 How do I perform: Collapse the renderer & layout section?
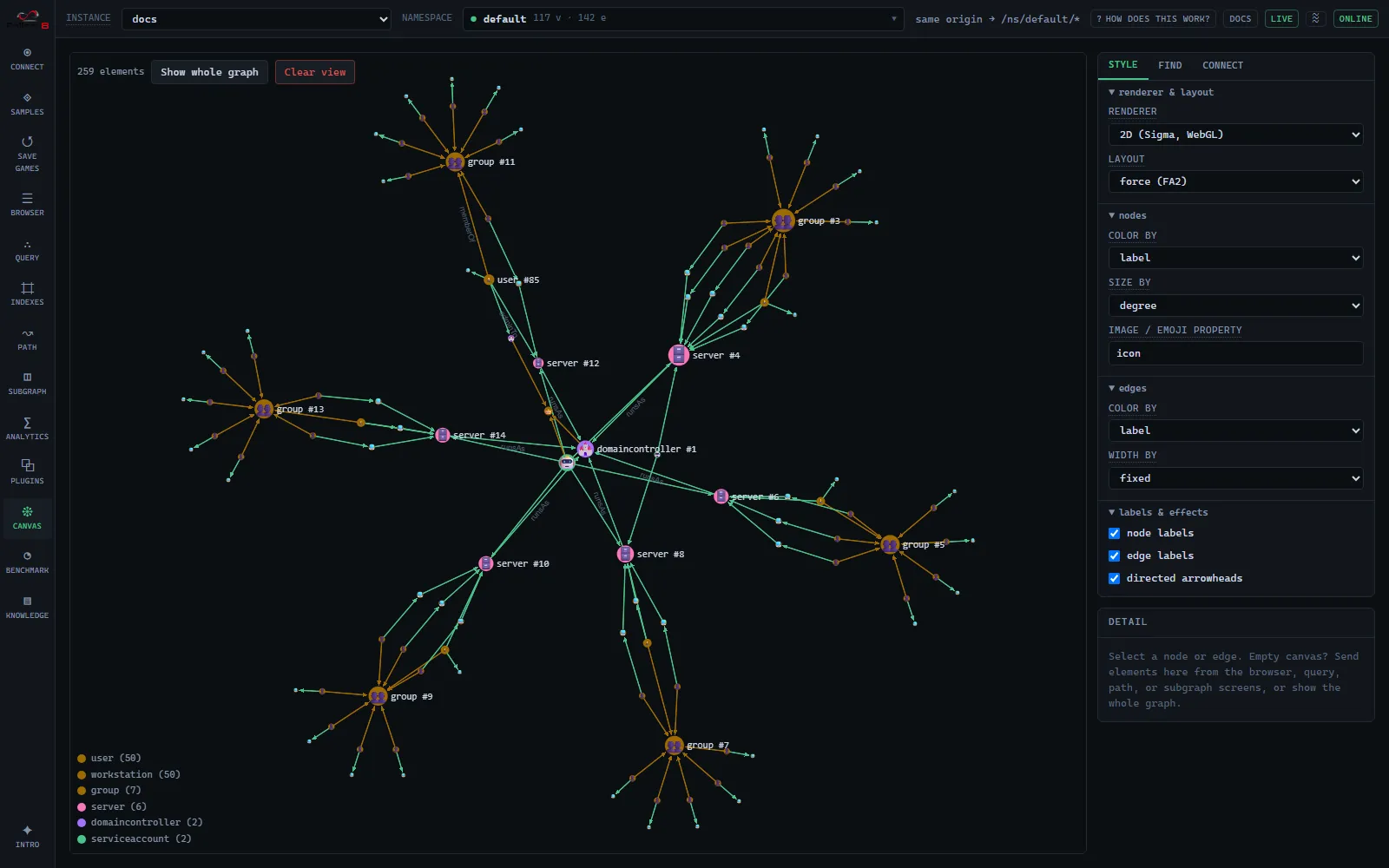click(1161, 92)
